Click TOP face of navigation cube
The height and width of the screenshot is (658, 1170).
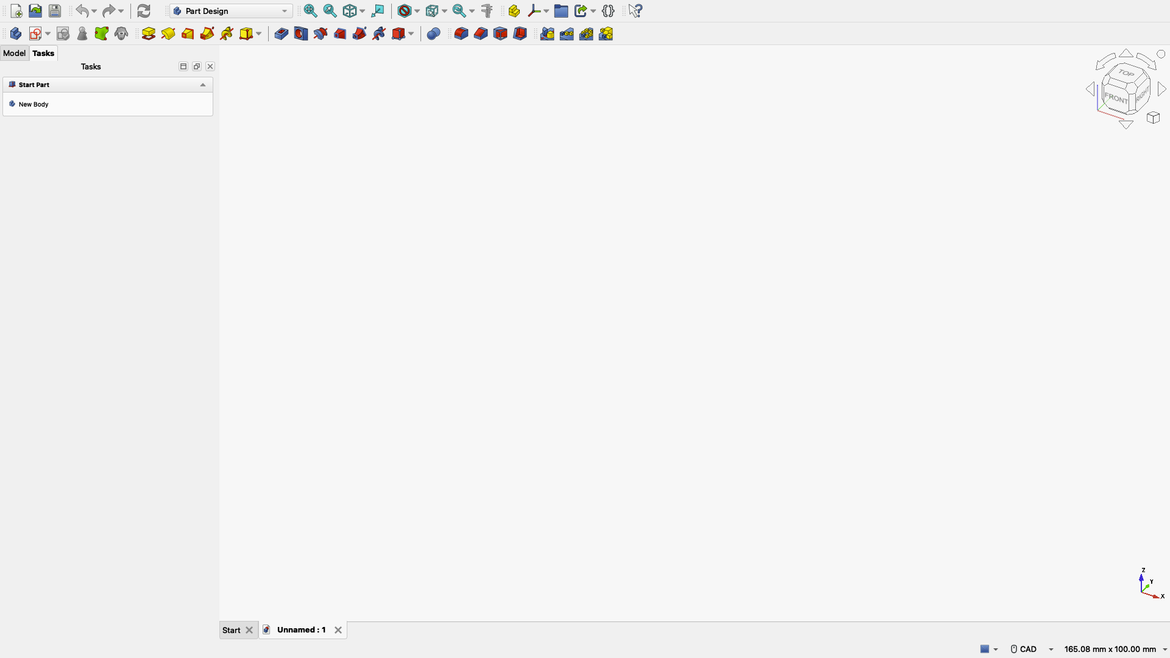[x=1124, y=72]
